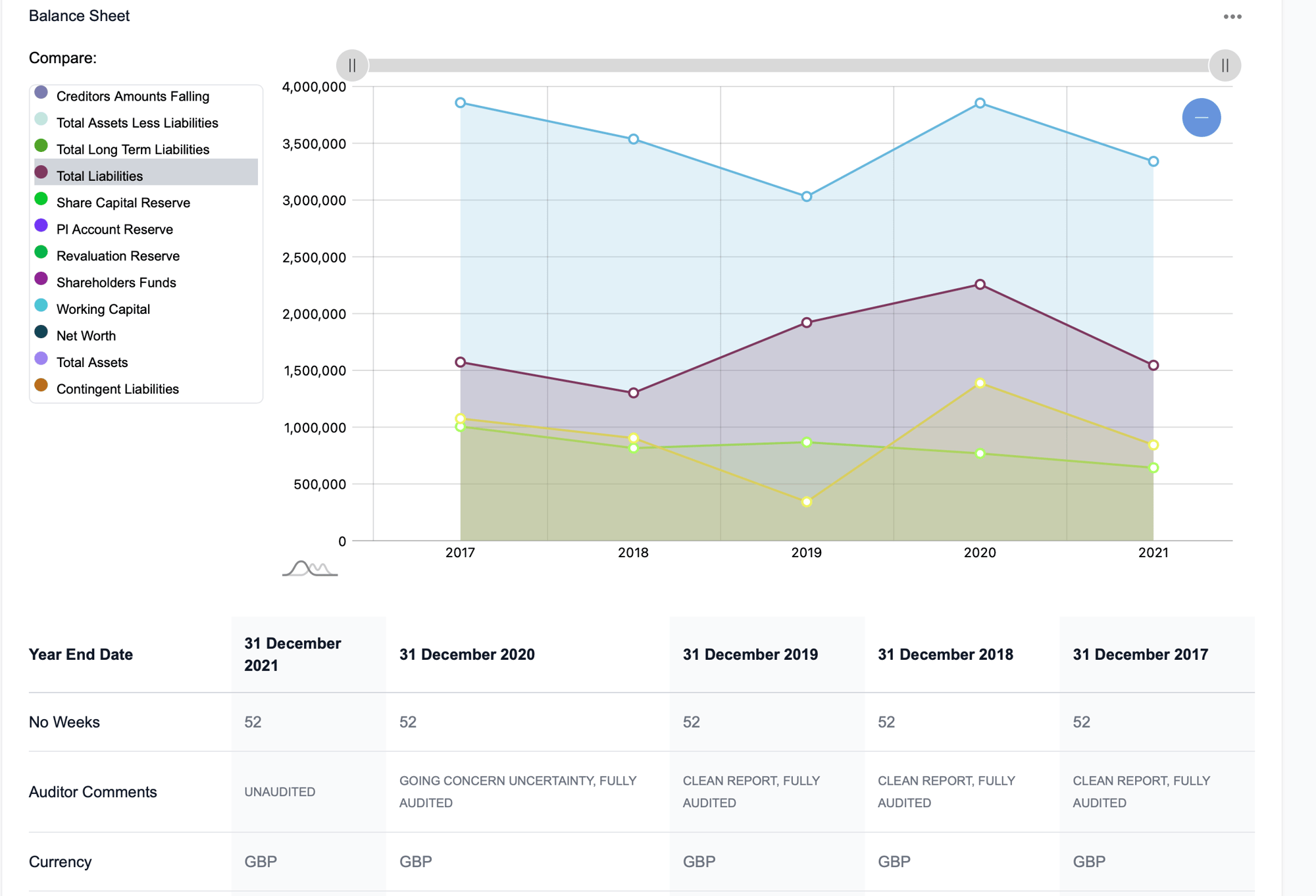This screenshot has width=1316, height=896.
Task: Click the Year End Date row label
Action: click(x=81, y=655)
